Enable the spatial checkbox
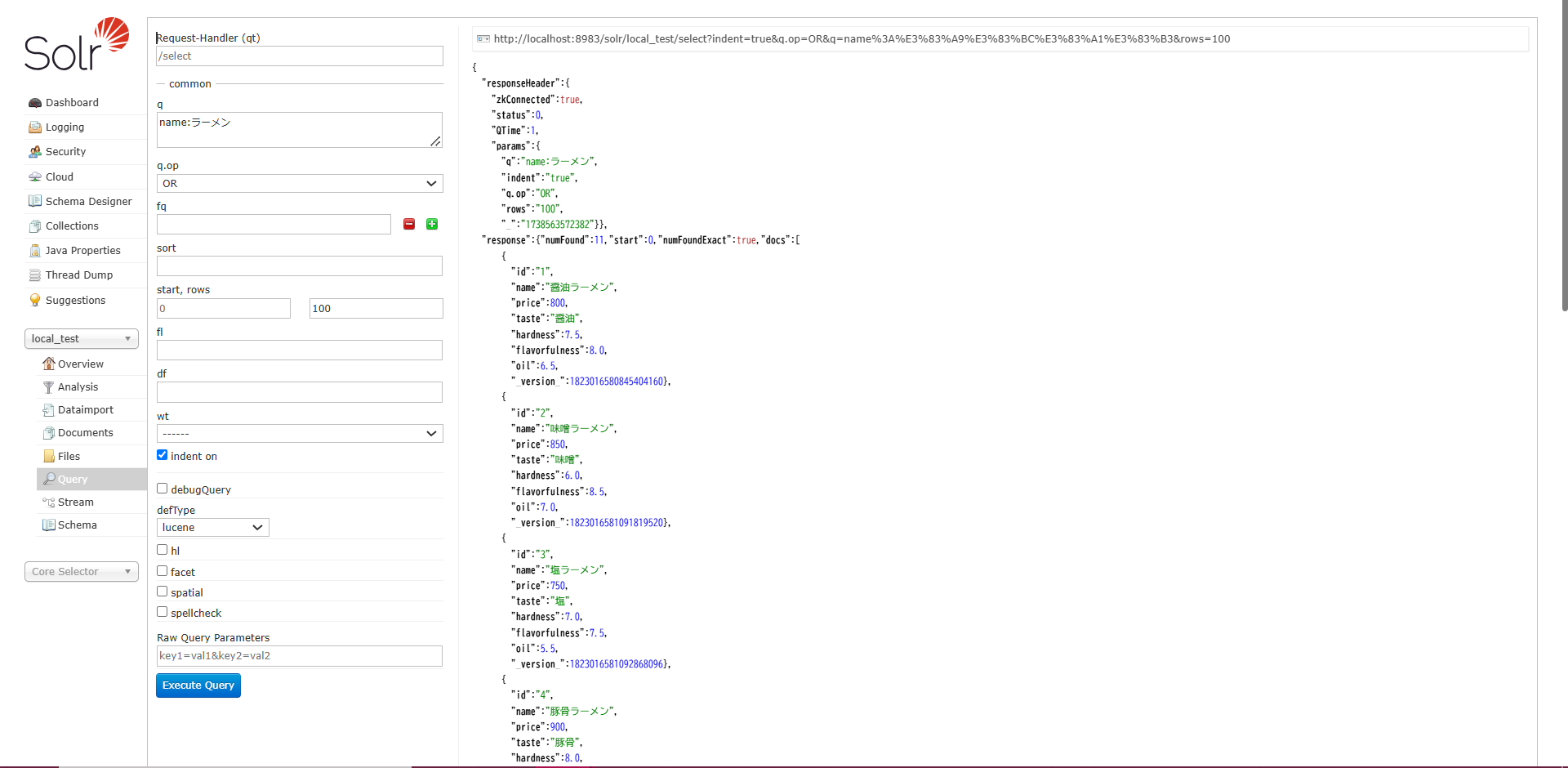Viewport: 1568px width, 768px height. click(x=163, y=592)
